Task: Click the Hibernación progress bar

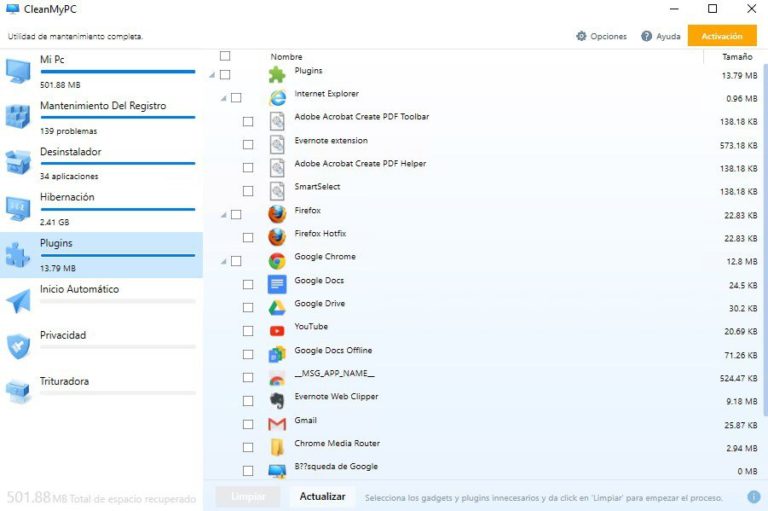Action: [x=118, y=209]
